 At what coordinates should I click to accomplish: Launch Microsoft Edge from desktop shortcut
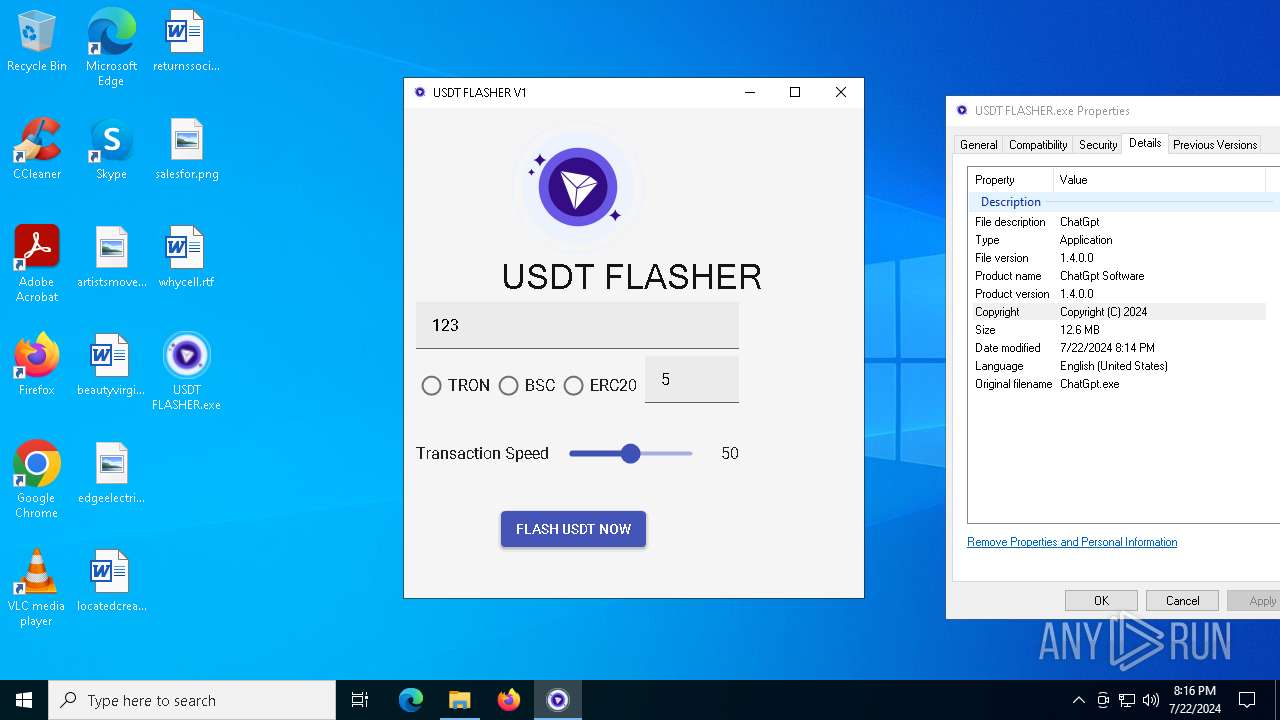[x=111, y=48]
